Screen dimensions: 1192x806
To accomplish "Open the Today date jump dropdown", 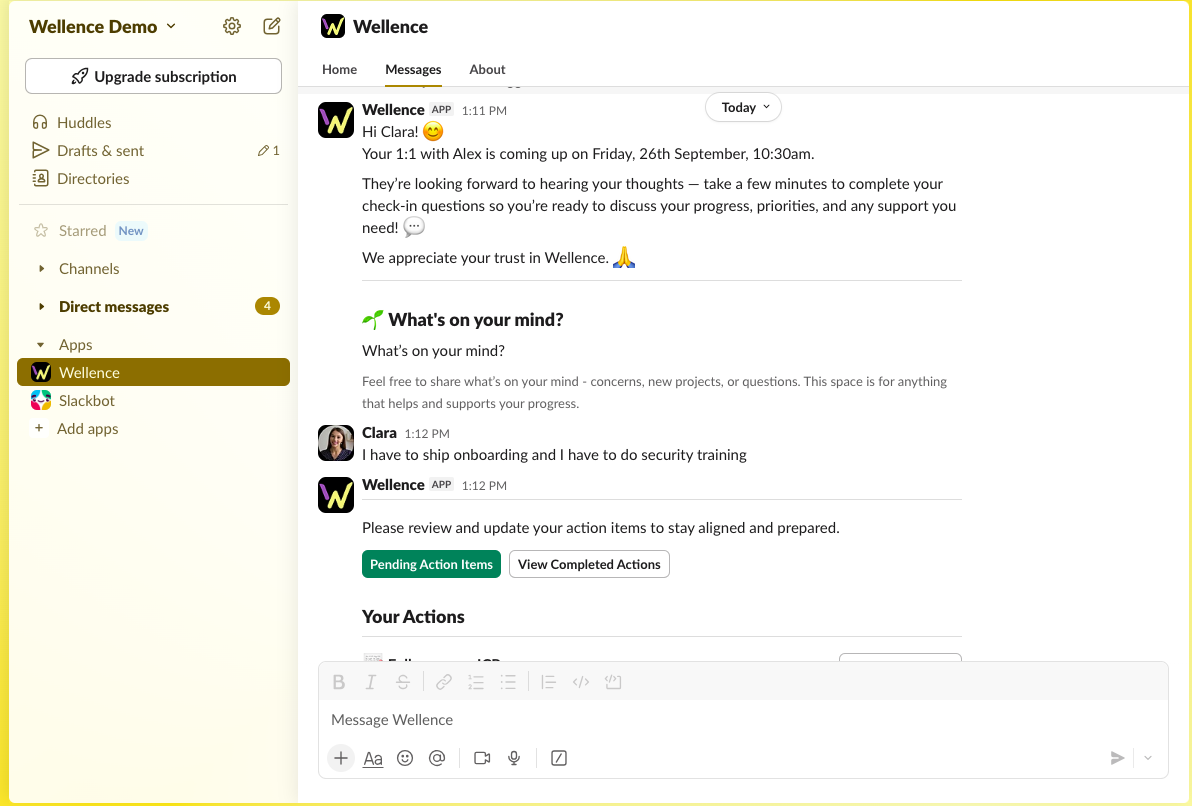I will pyautogui.click(x=743, y=107).
